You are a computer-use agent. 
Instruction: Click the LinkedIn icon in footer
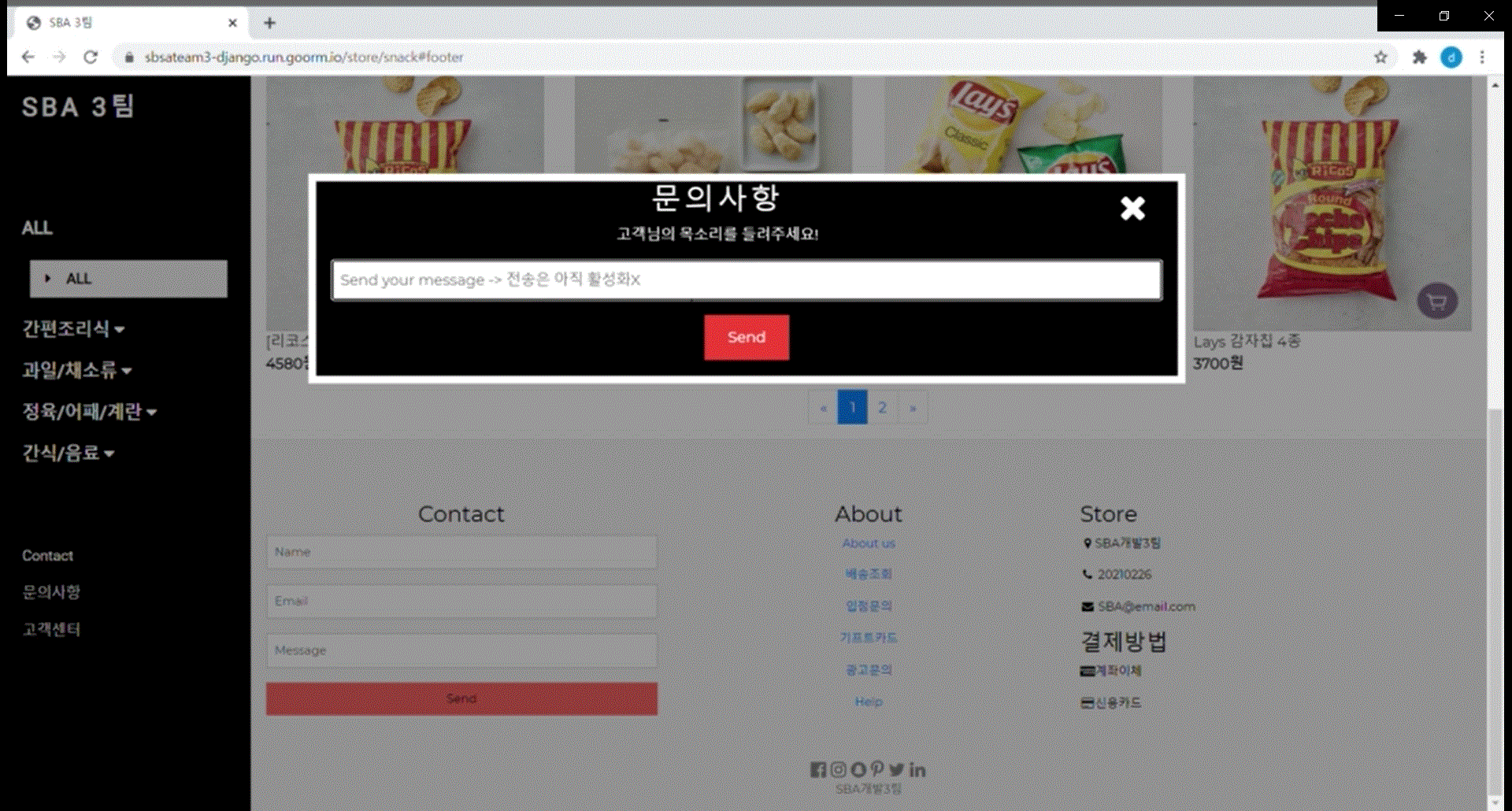(916, 769)
